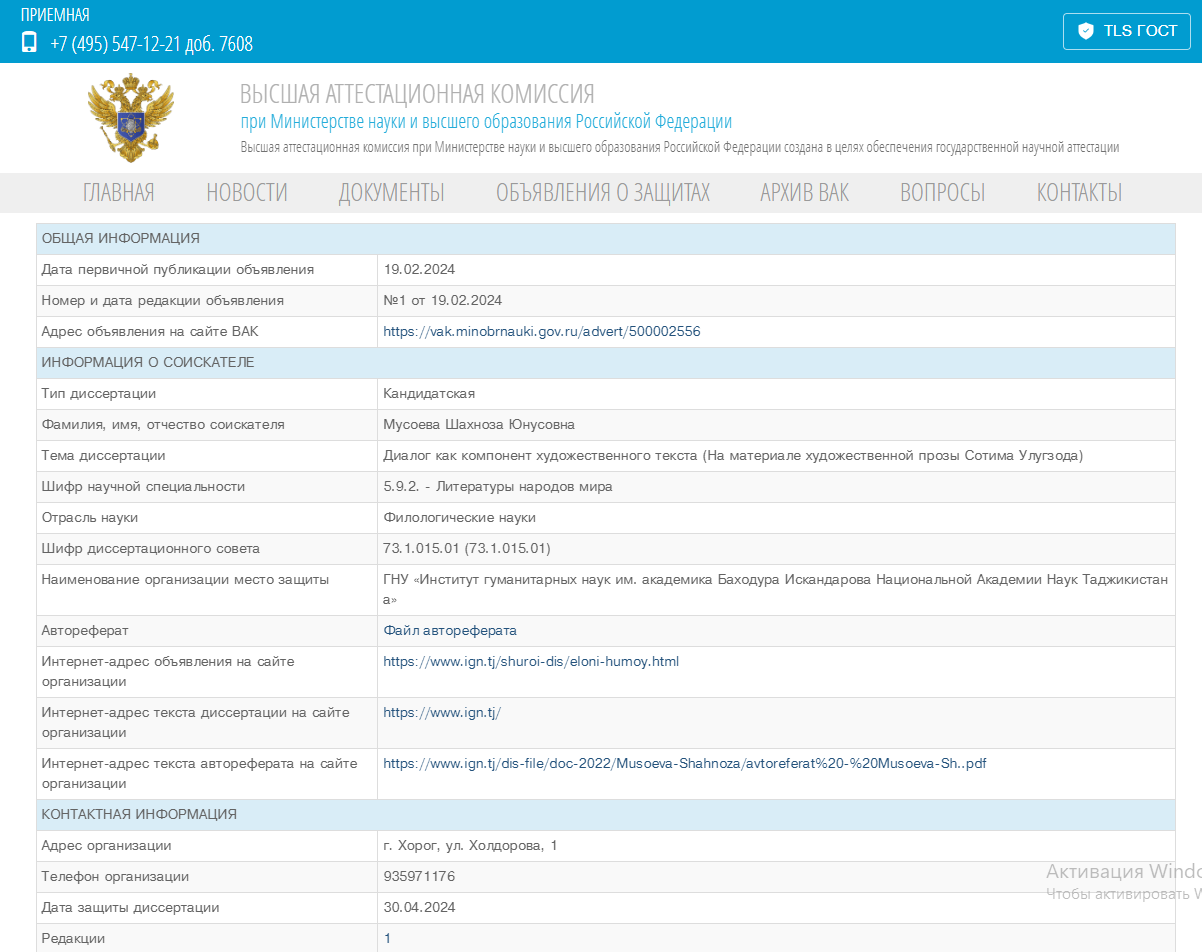Open the ГЛАВНАЯ menu item
The image size is (1202, 952).
pos(119,192)
